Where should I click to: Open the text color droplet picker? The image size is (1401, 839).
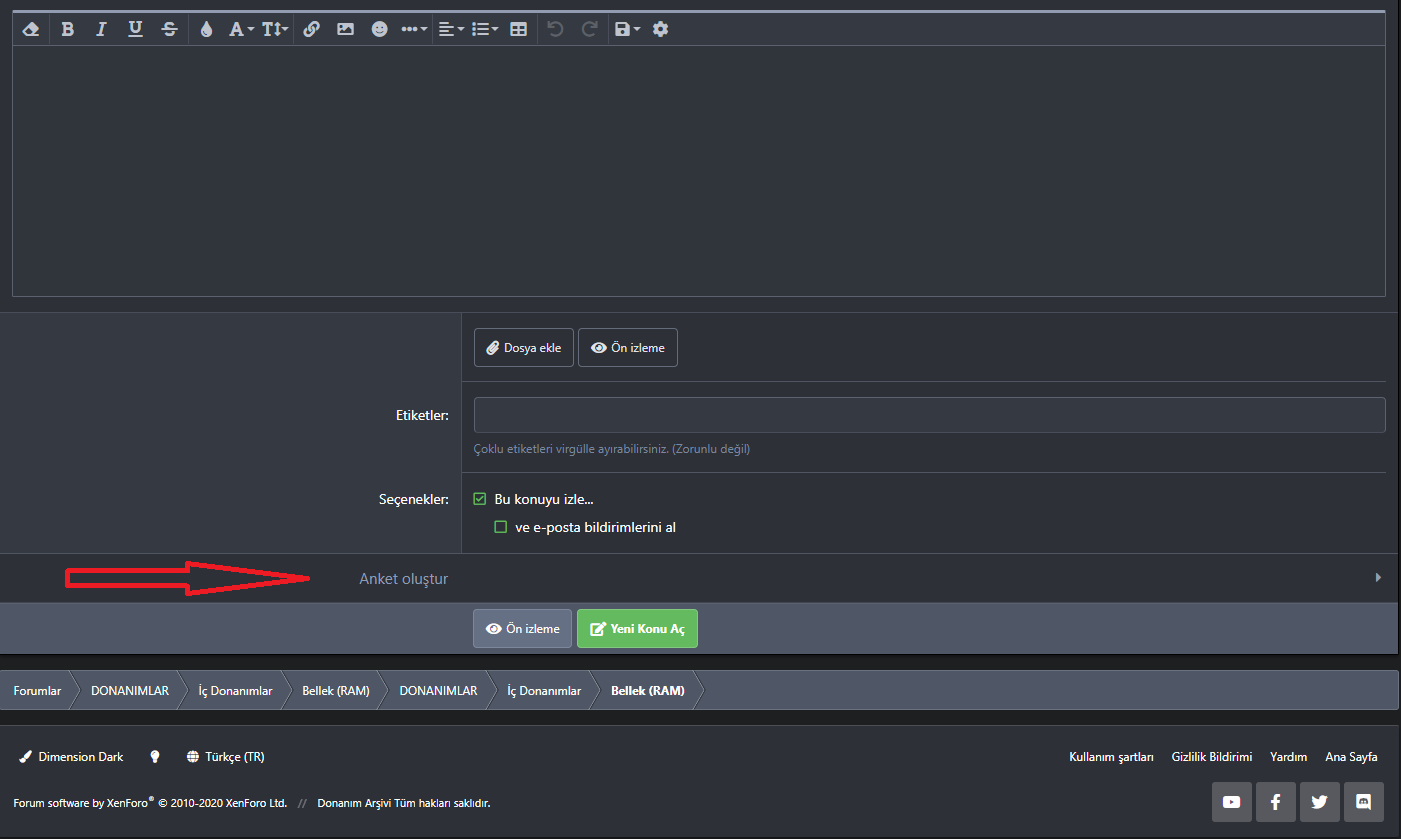pyautogui.click(x=206, y=29)
